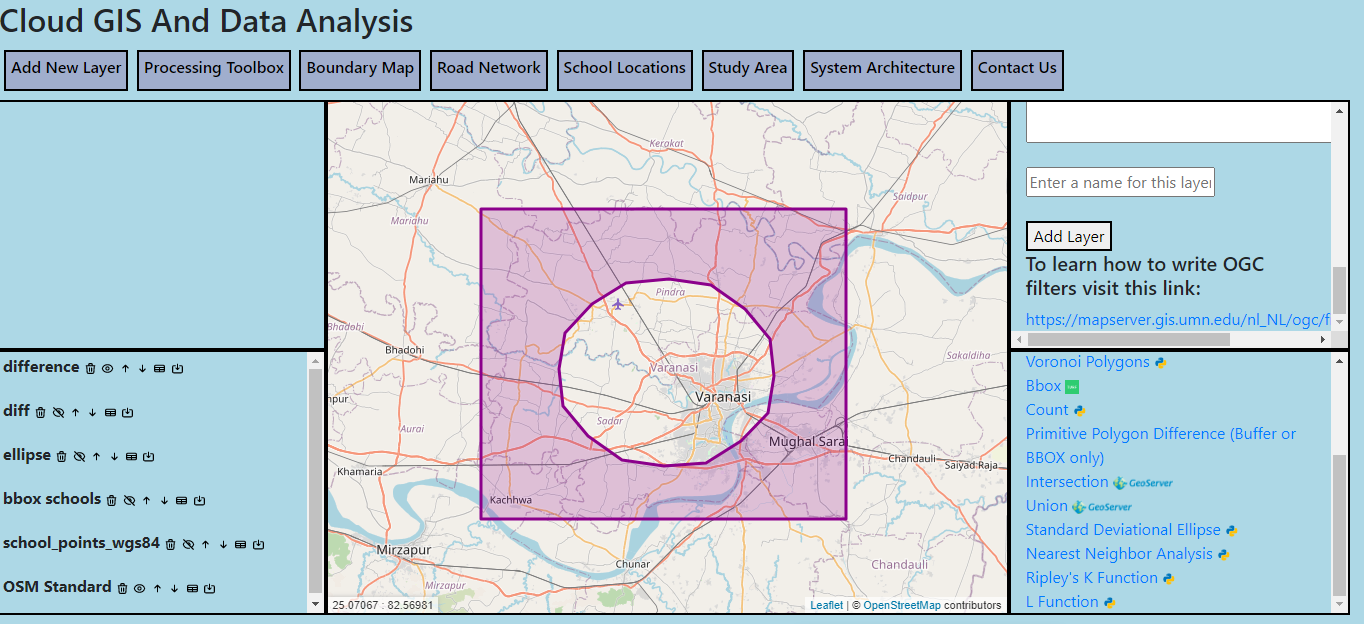Open attribute table for ellipse layer
The image size is (1364, 624).
click(131, 457)
